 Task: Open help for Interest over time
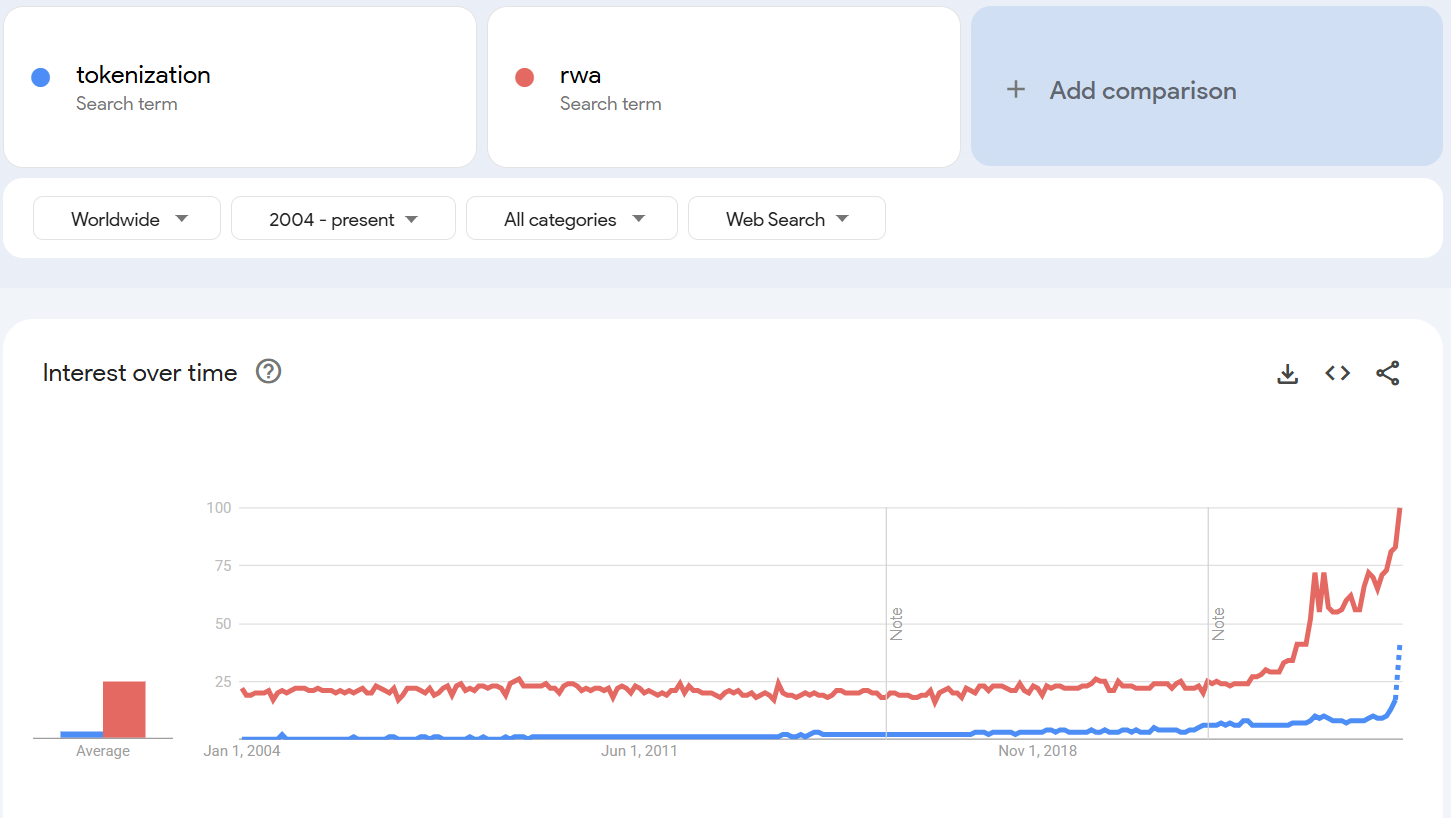tap(268, 372)
